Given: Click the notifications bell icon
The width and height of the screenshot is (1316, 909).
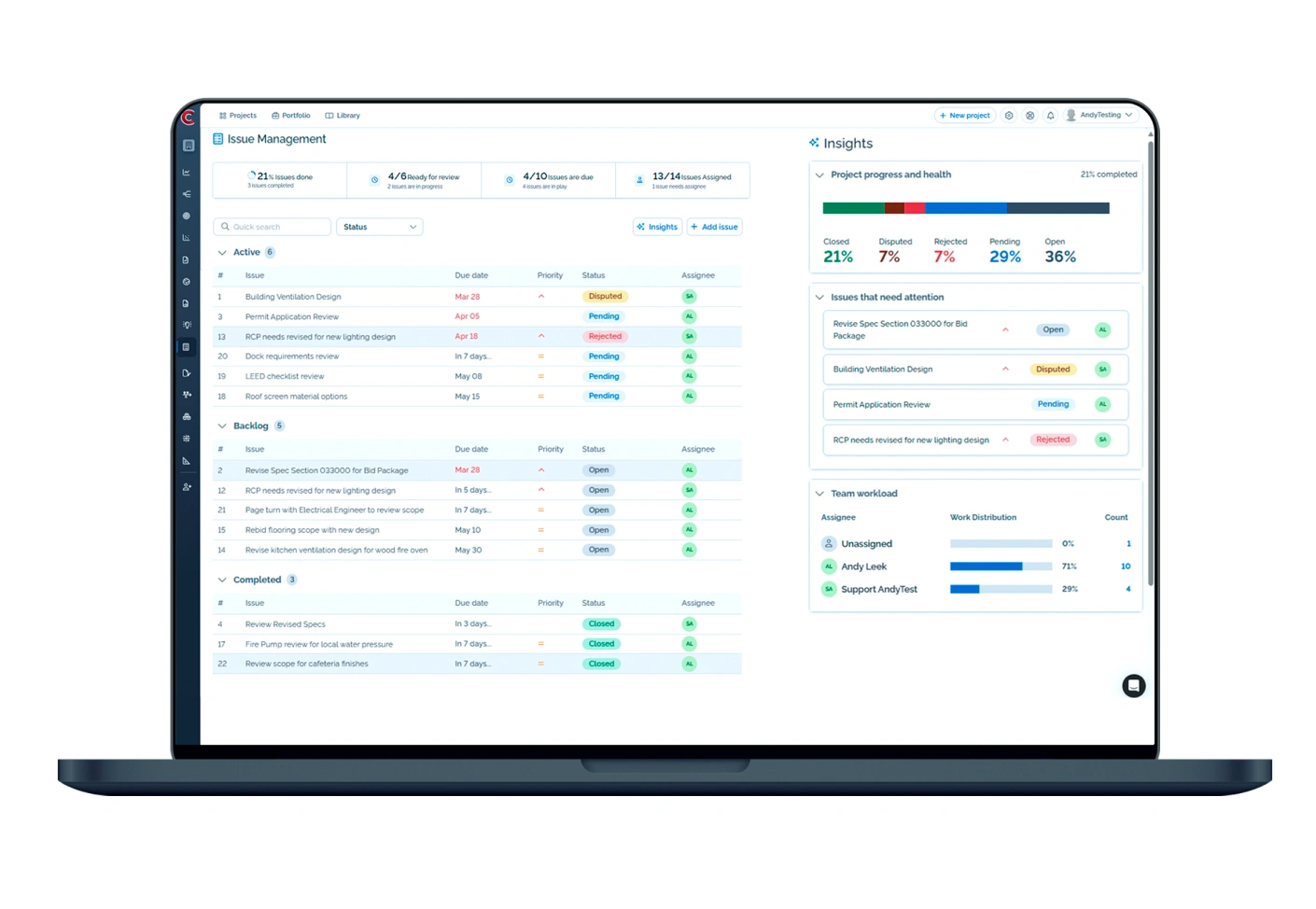Looking at the screenshot, I should 1050,116.
